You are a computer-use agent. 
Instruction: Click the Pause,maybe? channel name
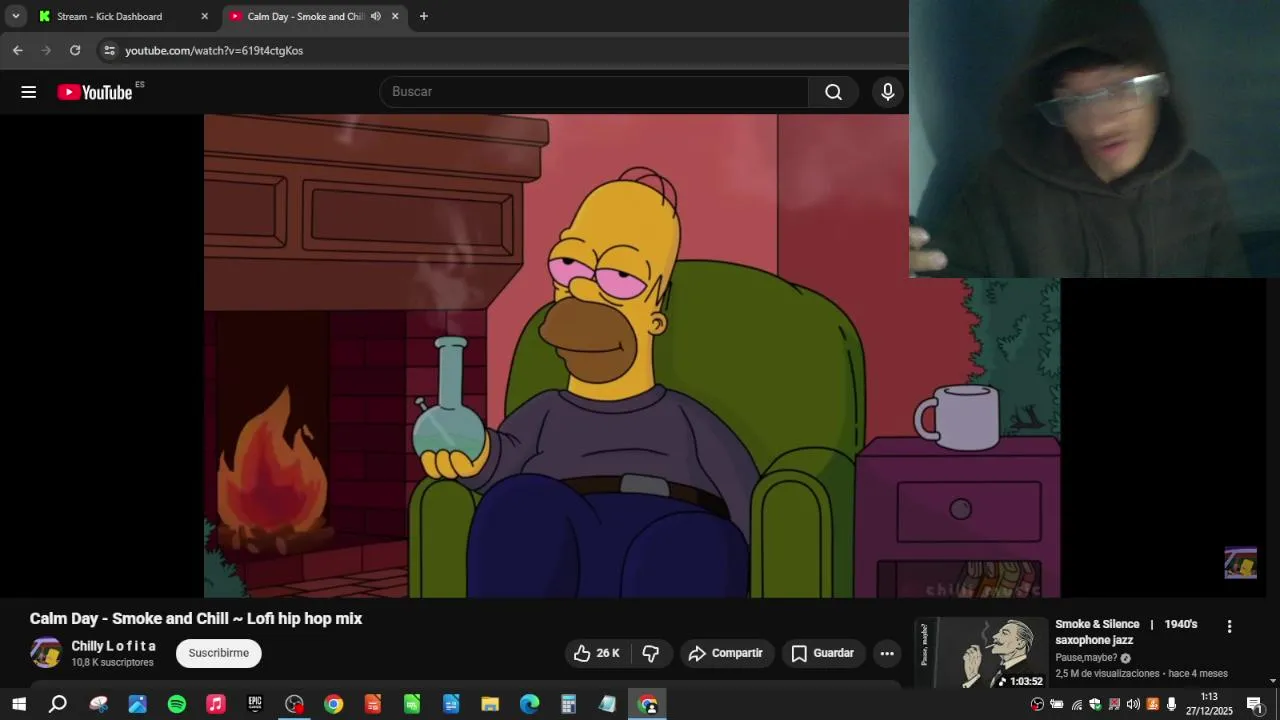tap(1086, 658)
